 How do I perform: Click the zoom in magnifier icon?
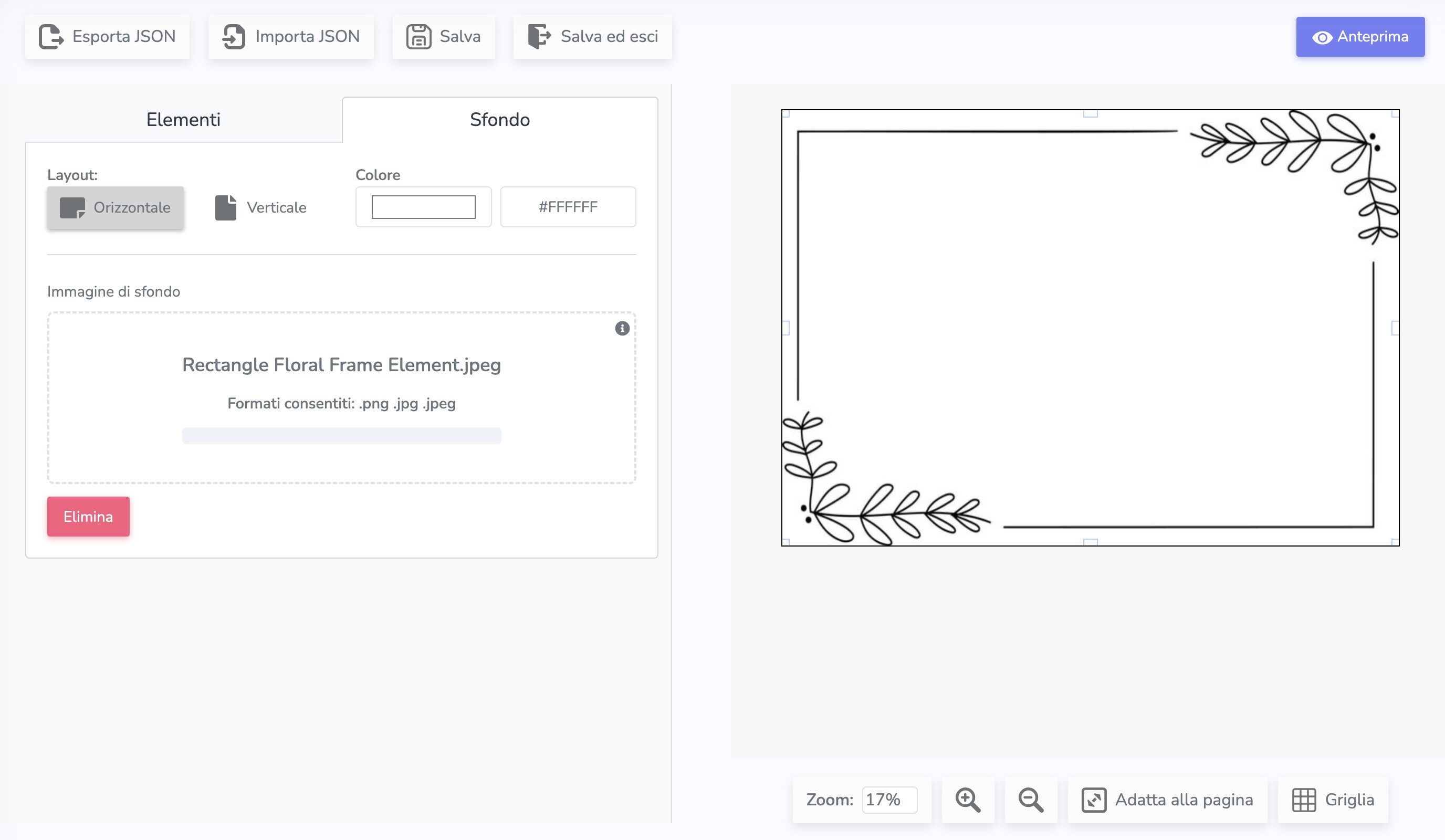pyautogui.click(x=967, y=799)
